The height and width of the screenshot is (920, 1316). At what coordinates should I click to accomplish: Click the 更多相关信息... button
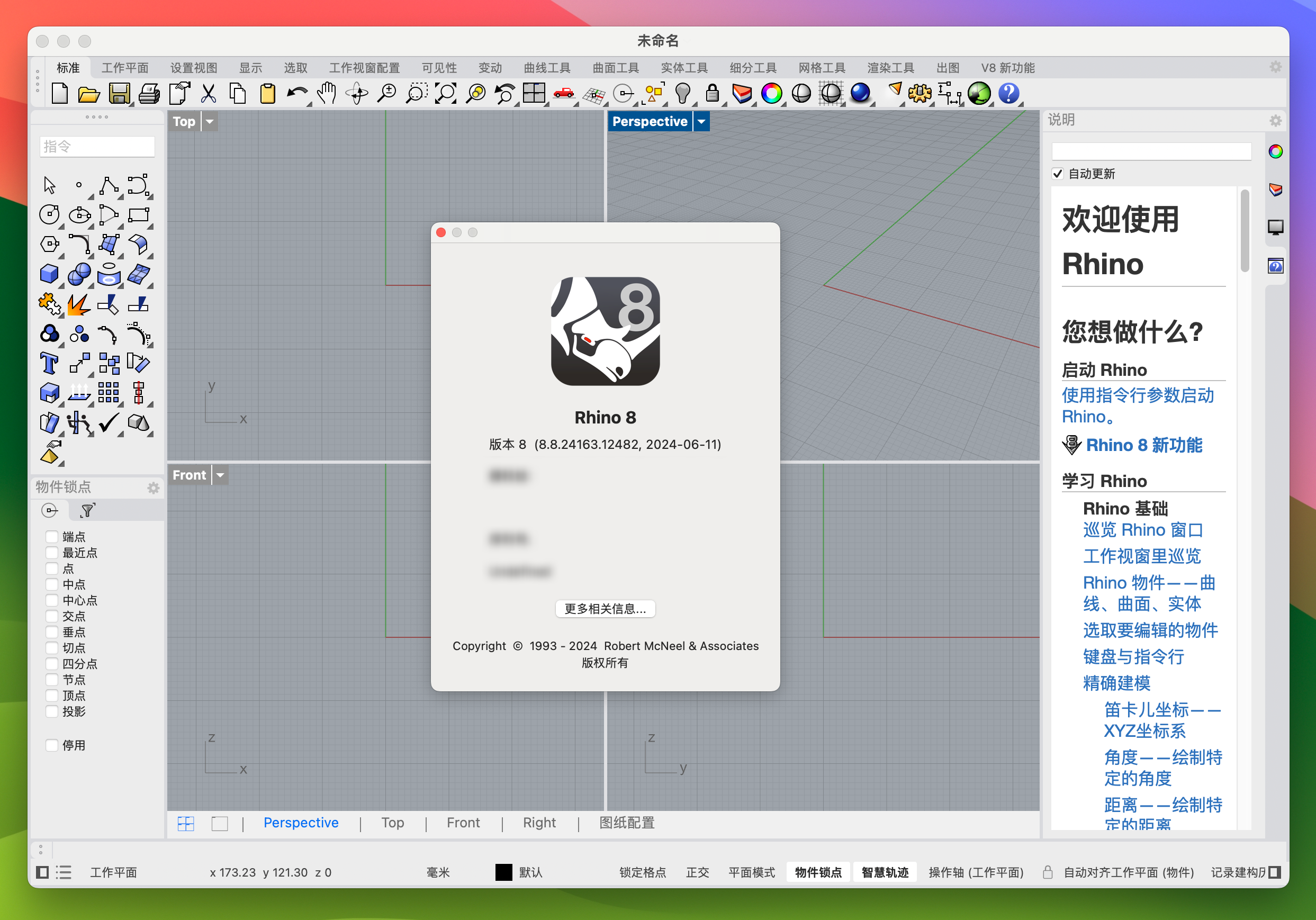[x=605, y=609]
